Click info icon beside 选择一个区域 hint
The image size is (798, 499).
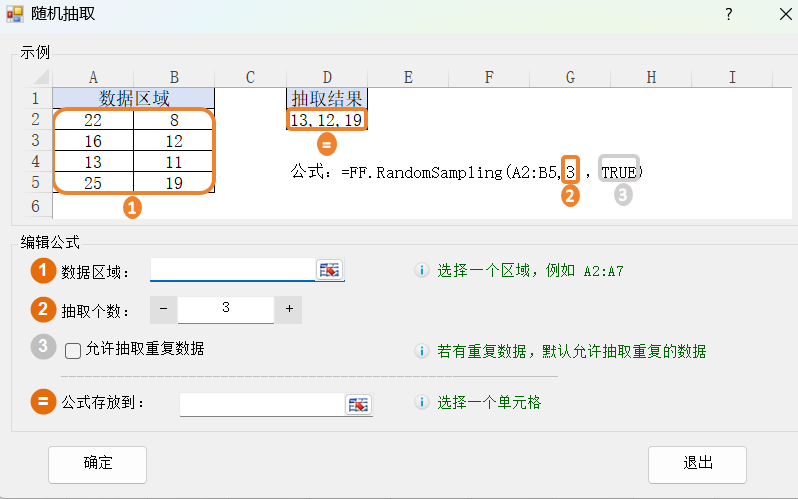click(422, 270)
